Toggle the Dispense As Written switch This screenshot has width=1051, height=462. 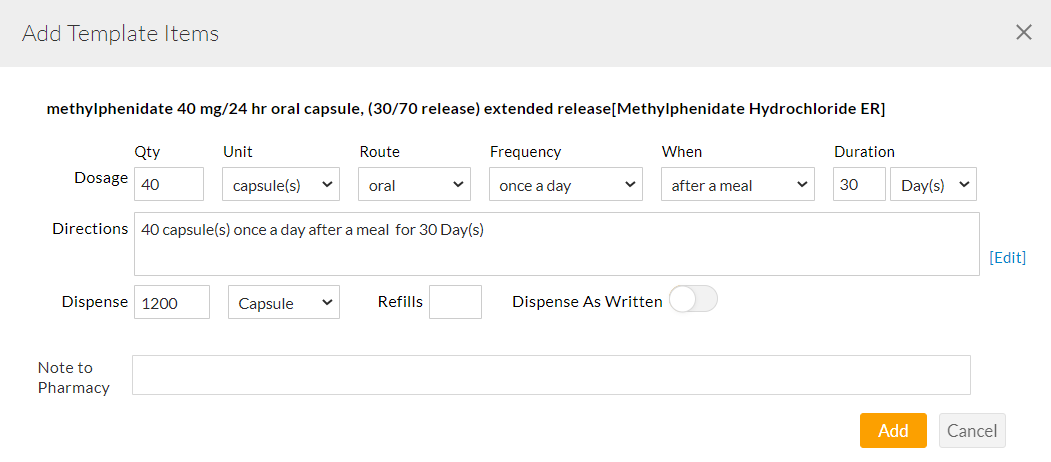[693, 300]
